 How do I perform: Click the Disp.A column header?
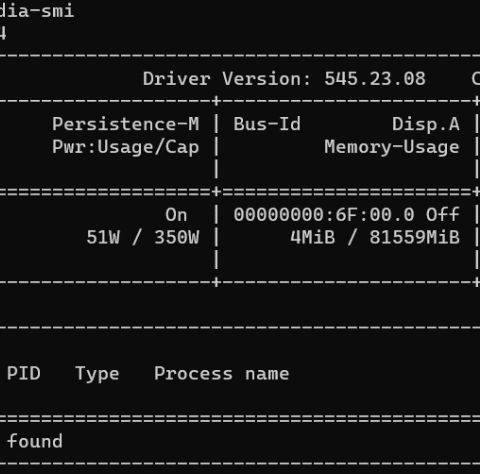pyautogui.click(x=426, y=124)
